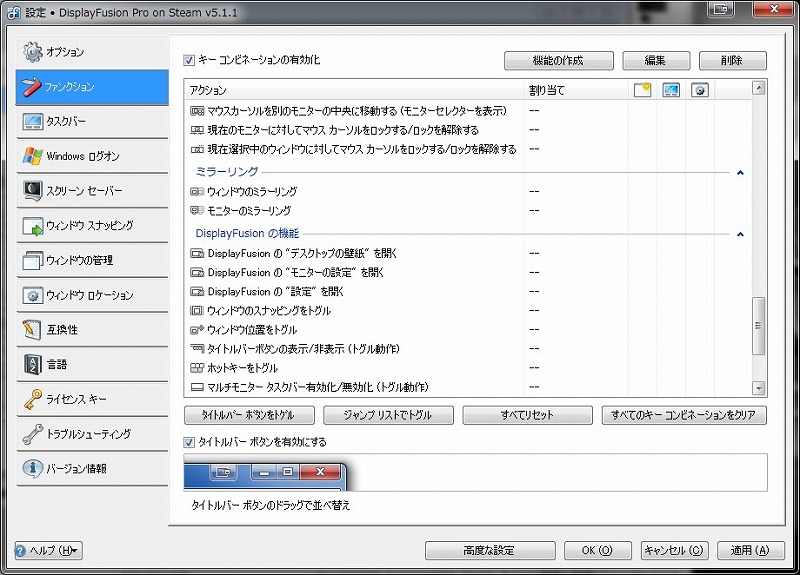Viewport: 800px width, 575px height.
Task: Click the DisplayFusion titlebar button in preview
Action: (x=223, y=471)
